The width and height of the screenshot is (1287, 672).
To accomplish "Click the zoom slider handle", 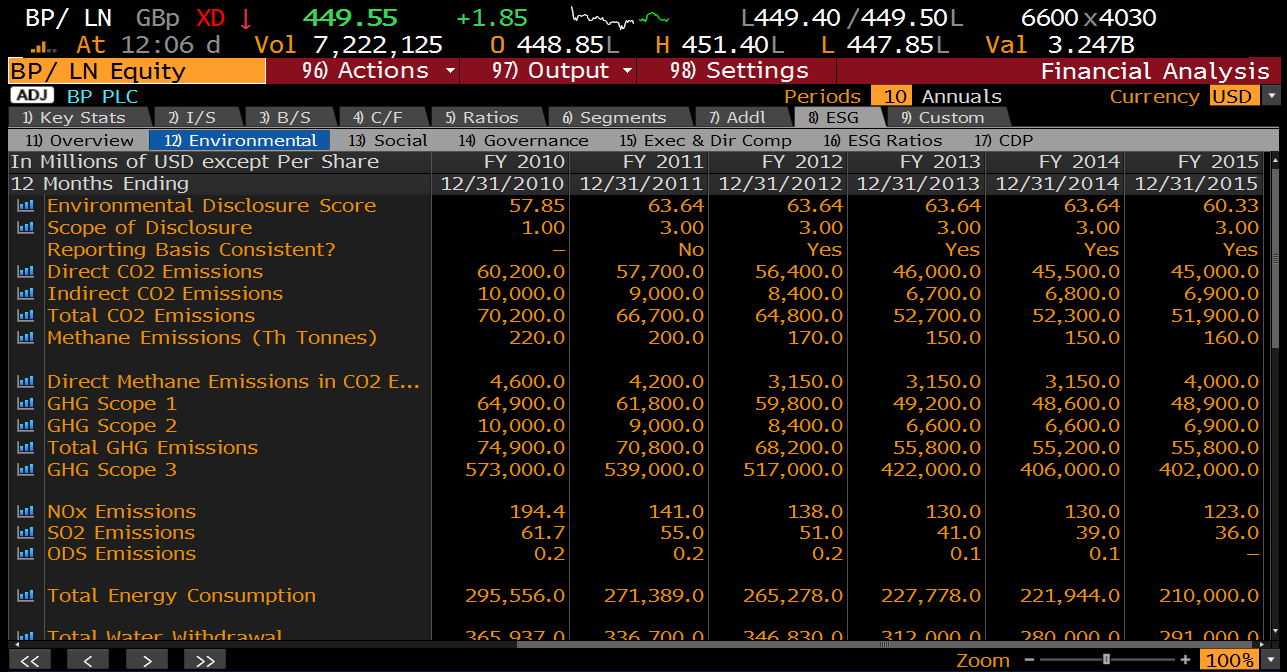I will pos(1106,660).
